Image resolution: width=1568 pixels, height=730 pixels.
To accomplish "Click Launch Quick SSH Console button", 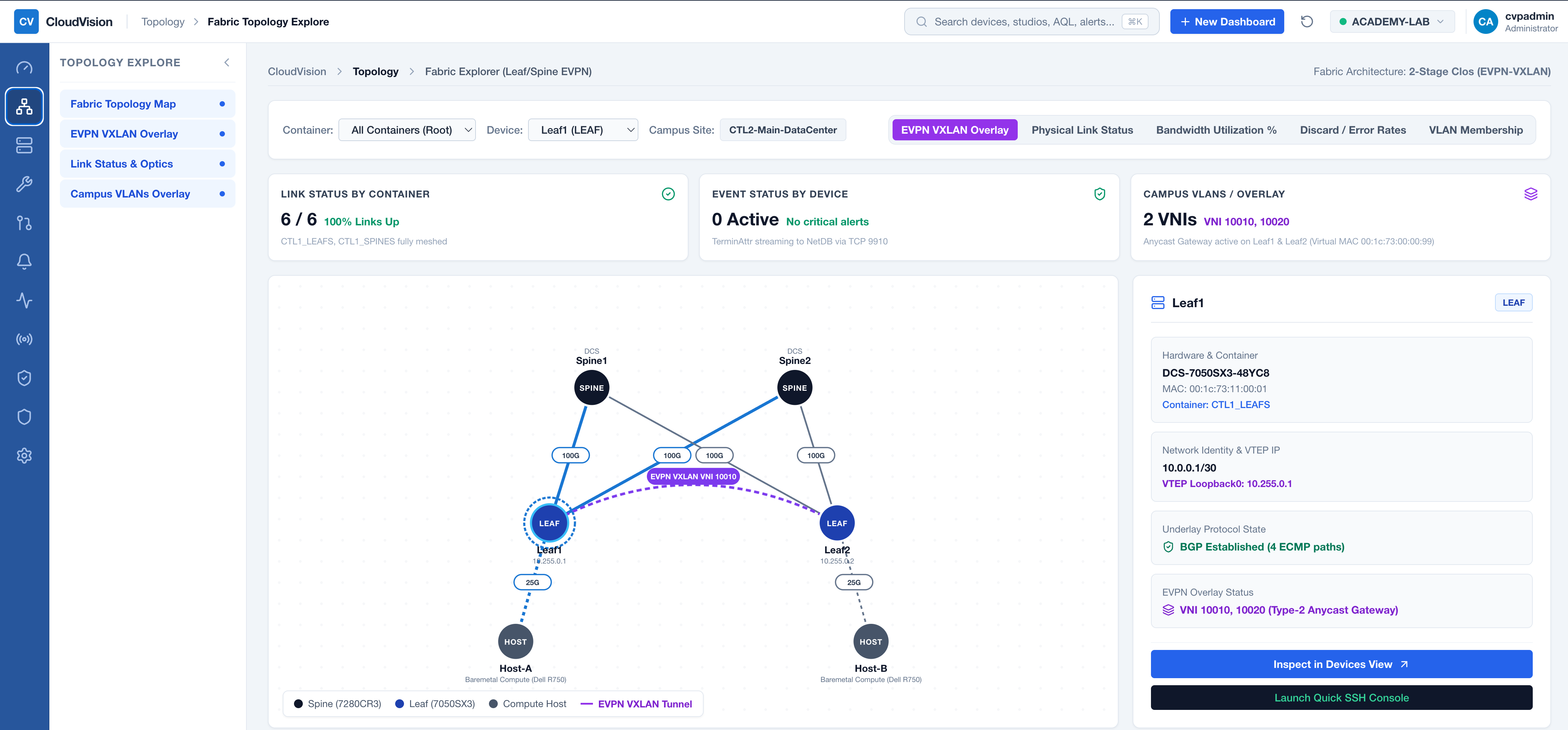I will [1341, 698].
